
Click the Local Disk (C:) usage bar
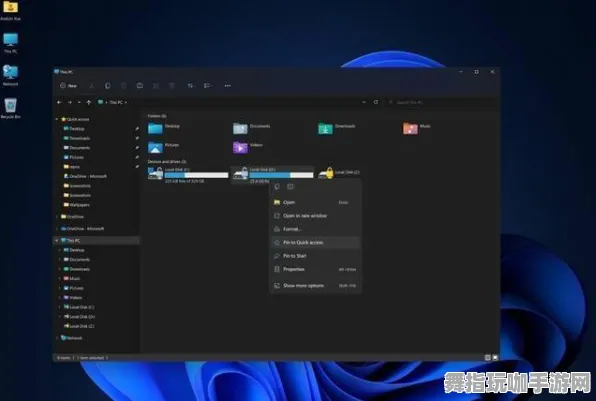(197, 175)
